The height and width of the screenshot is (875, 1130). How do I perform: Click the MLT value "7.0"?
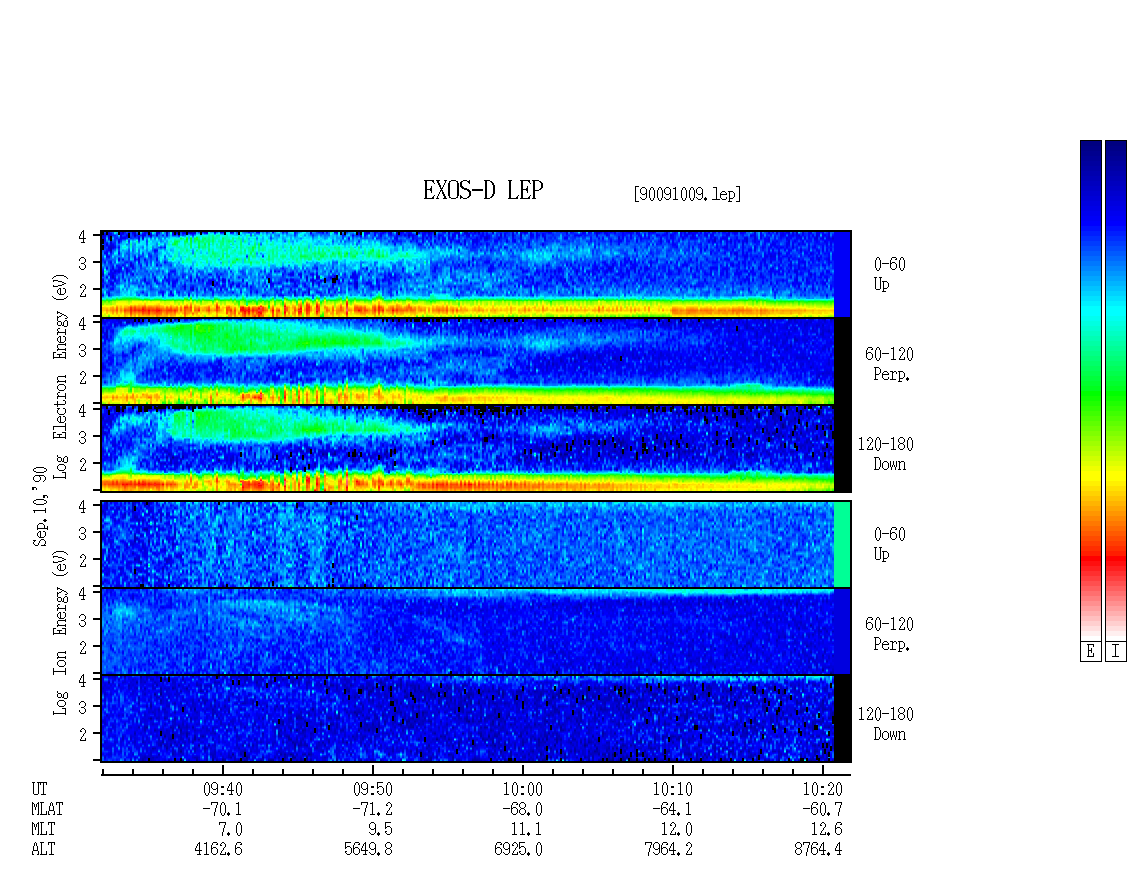point(231,830)
